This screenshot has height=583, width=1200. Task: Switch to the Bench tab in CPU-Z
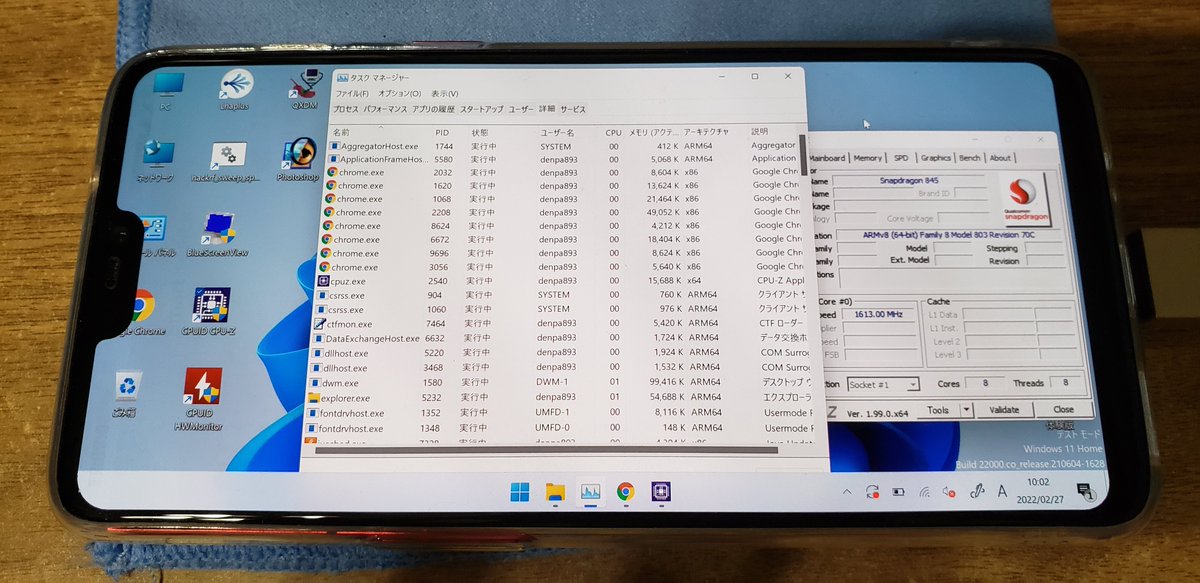click(x=969, y=158)
